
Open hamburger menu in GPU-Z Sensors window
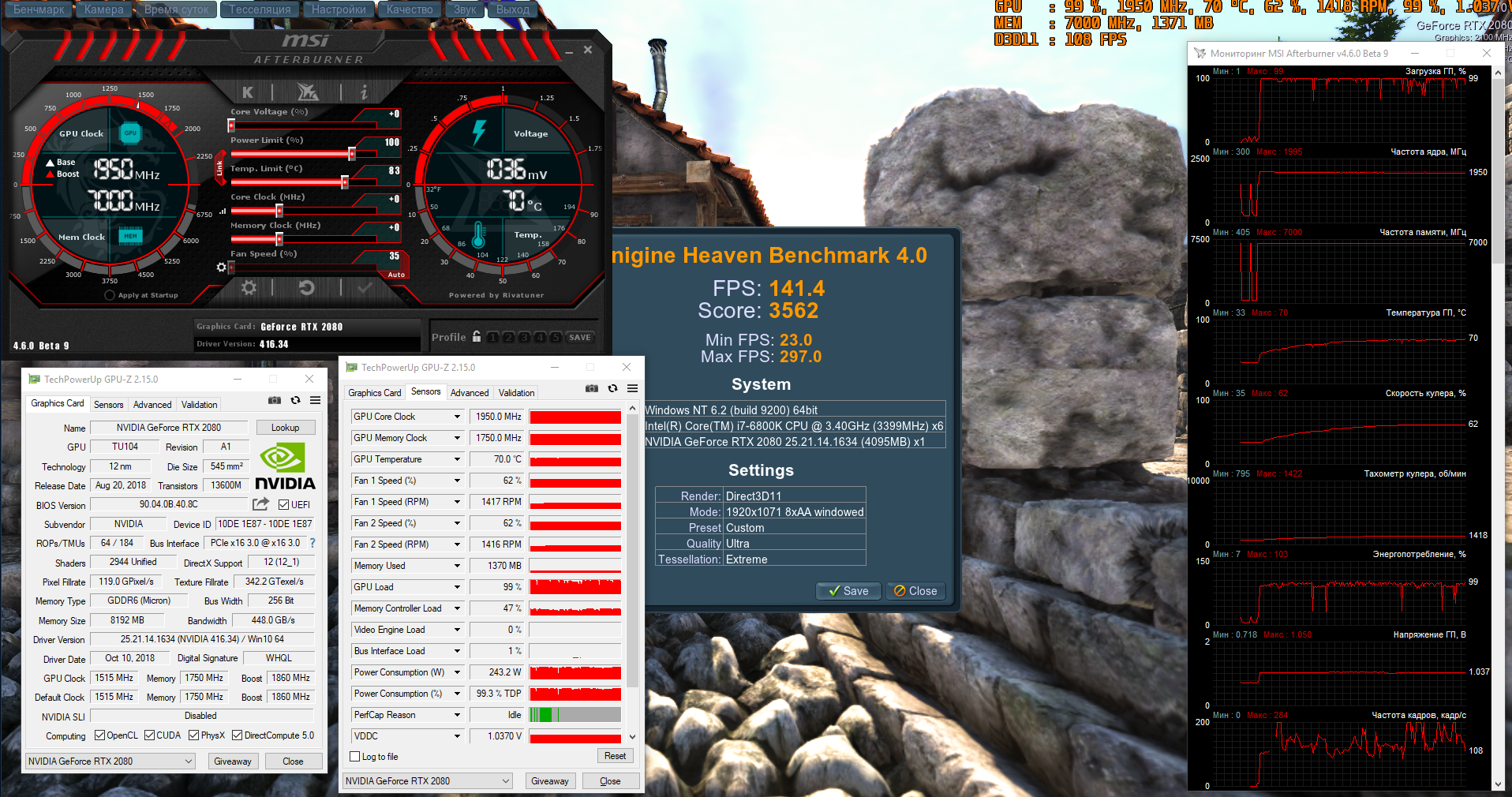(x=632, y=388)
